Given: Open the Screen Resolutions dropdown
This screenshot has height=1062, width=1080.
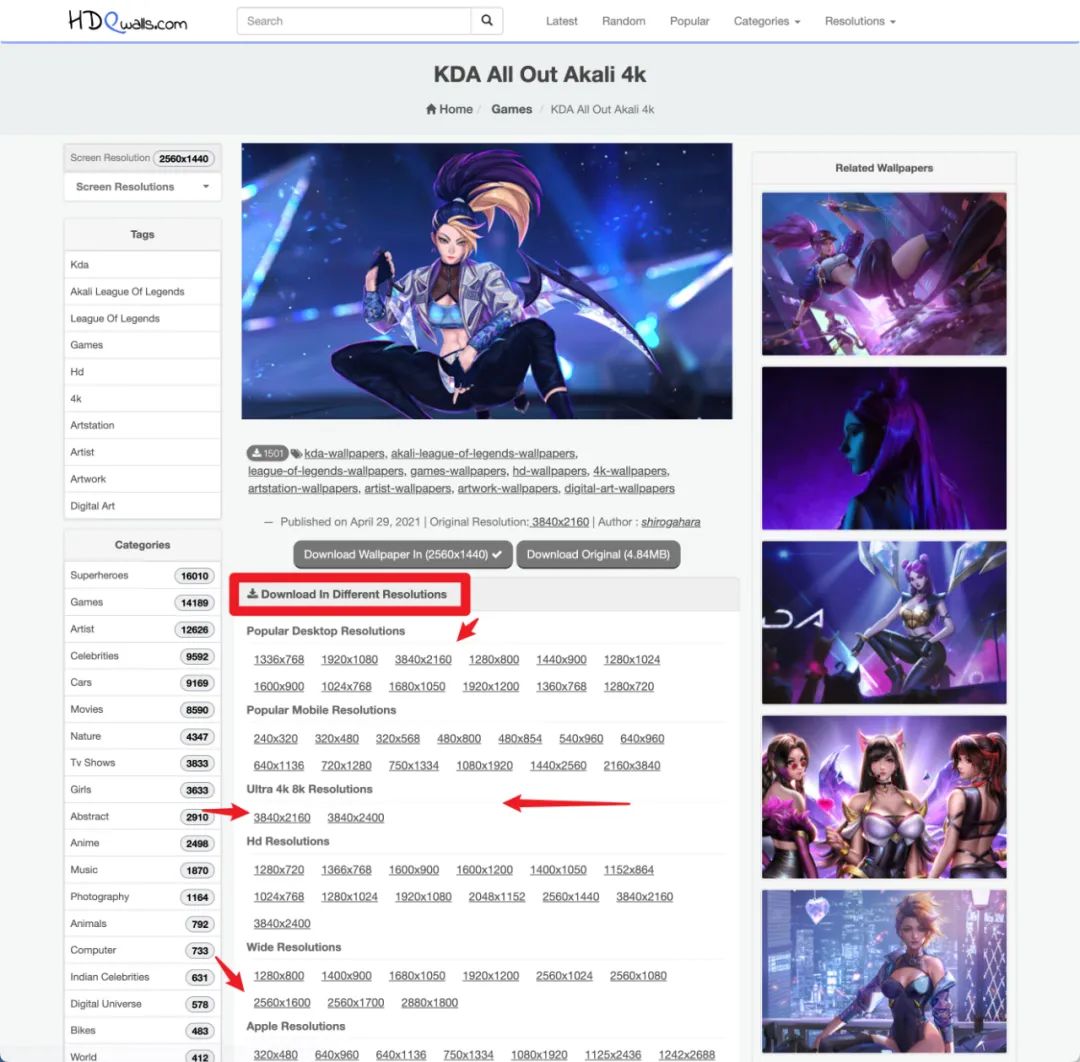Looking at the screenshot, I should pos(143,187).
